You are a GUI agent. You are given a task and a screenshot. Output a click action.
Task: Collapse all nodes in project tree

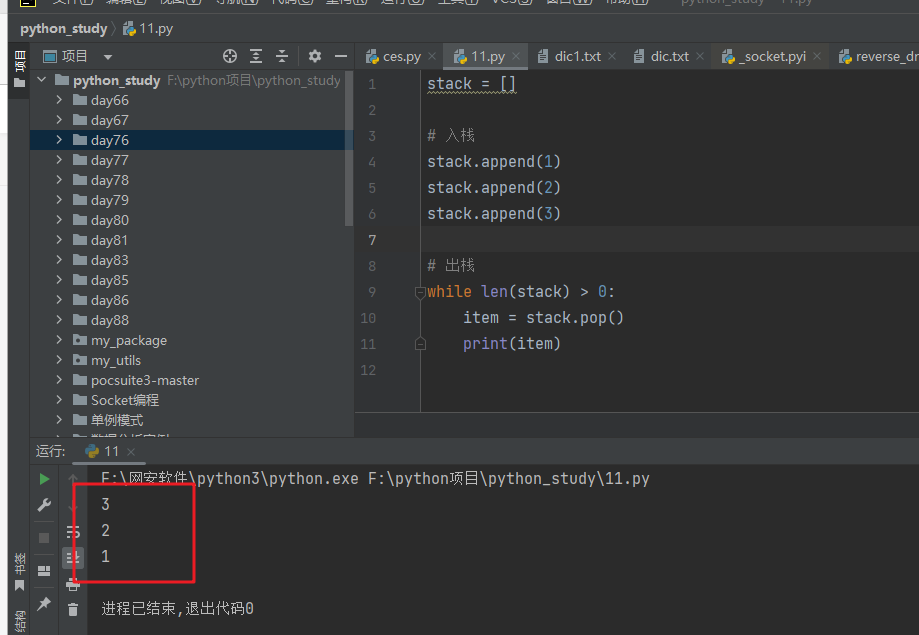pyautogui.click(x=282, y=56)
